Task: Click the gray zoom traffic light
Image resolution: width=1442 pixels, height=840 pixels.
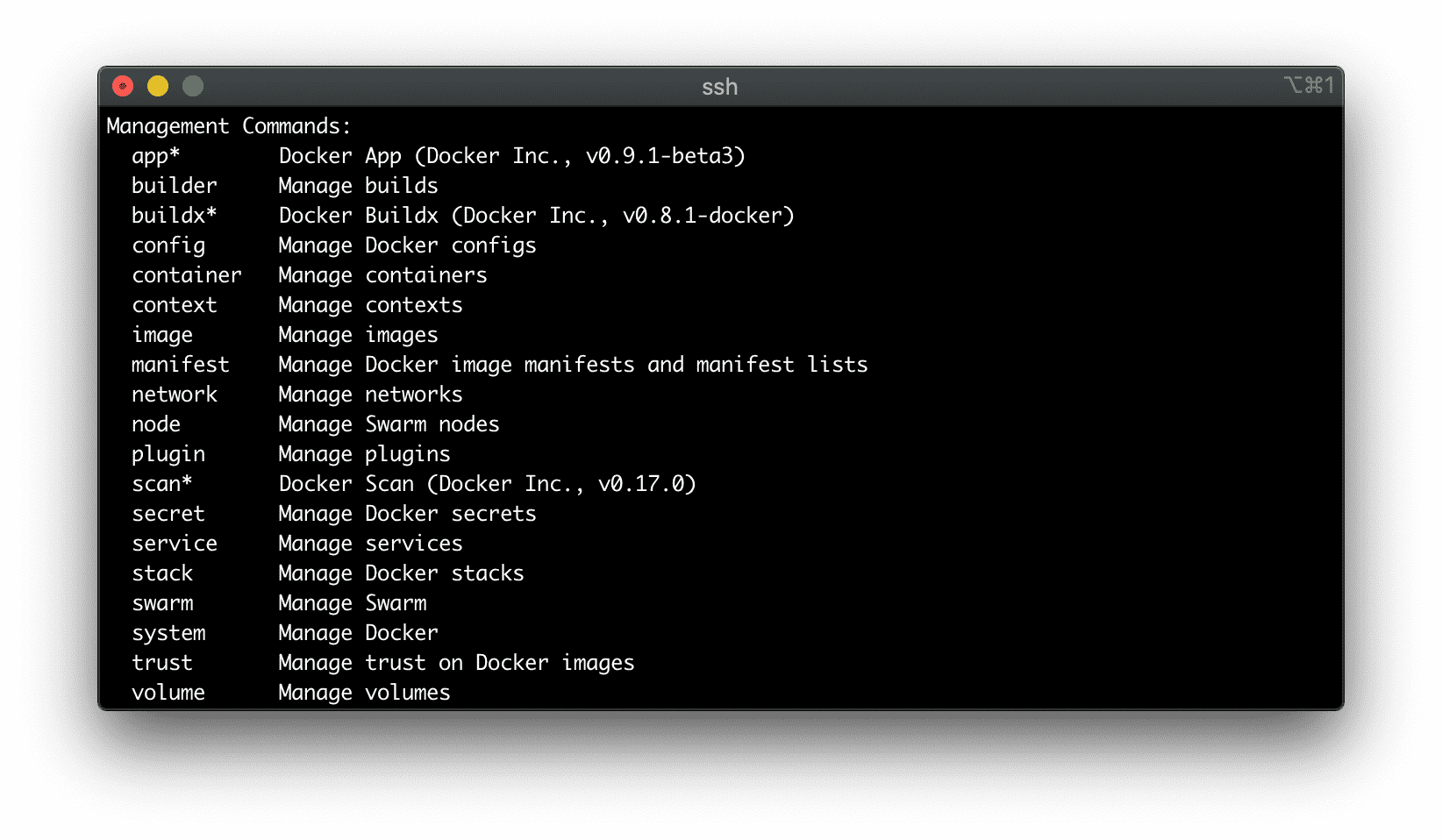Action: 192,86
